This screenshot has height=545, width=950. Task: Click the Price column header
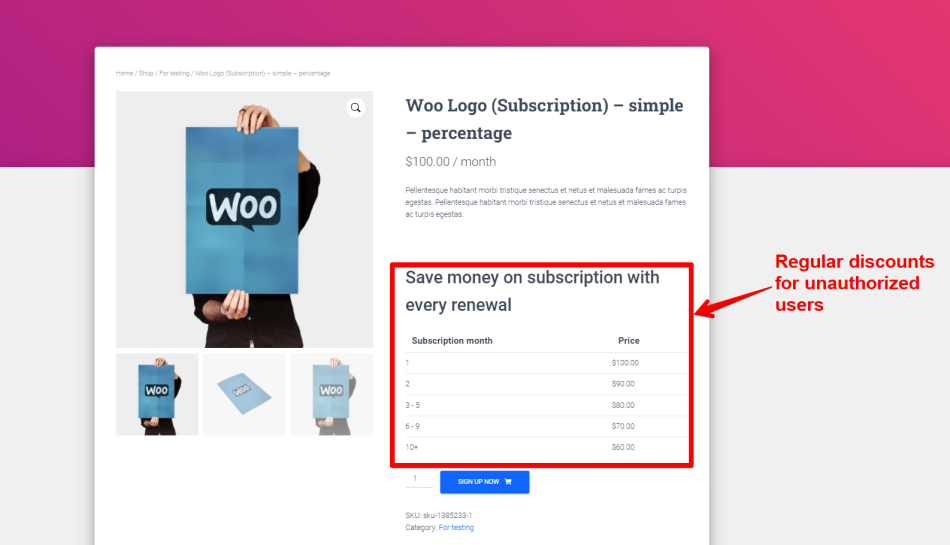coord(629,341)
